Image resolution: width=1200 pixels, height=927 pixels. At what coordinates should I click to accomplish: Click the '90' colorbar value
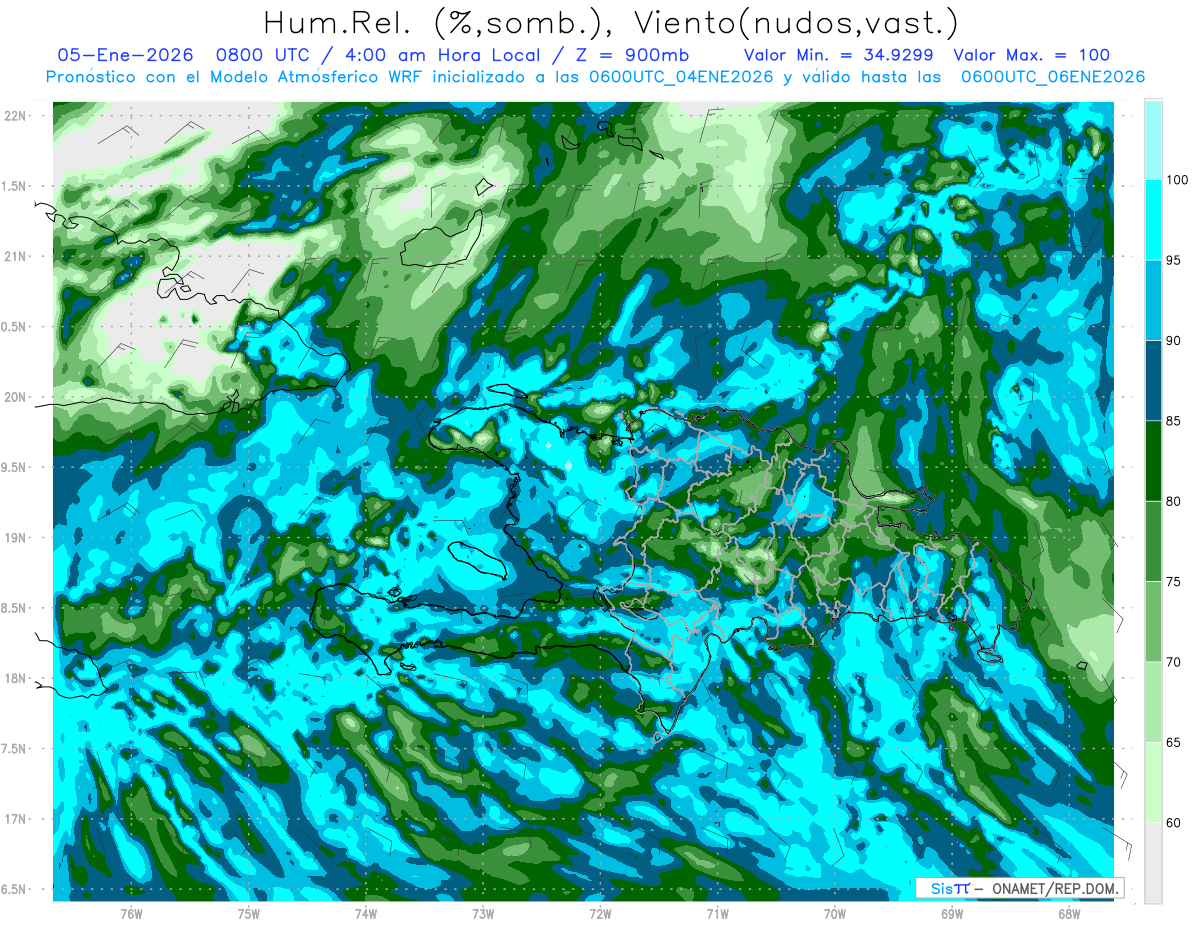(x=1174, y=341)
